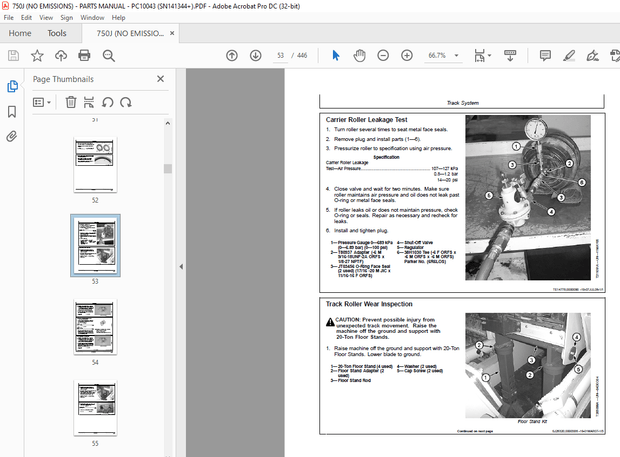Click the Floor Stand Kit photo
The height and width of the screenshot is (457, 620).
[528, 365]
